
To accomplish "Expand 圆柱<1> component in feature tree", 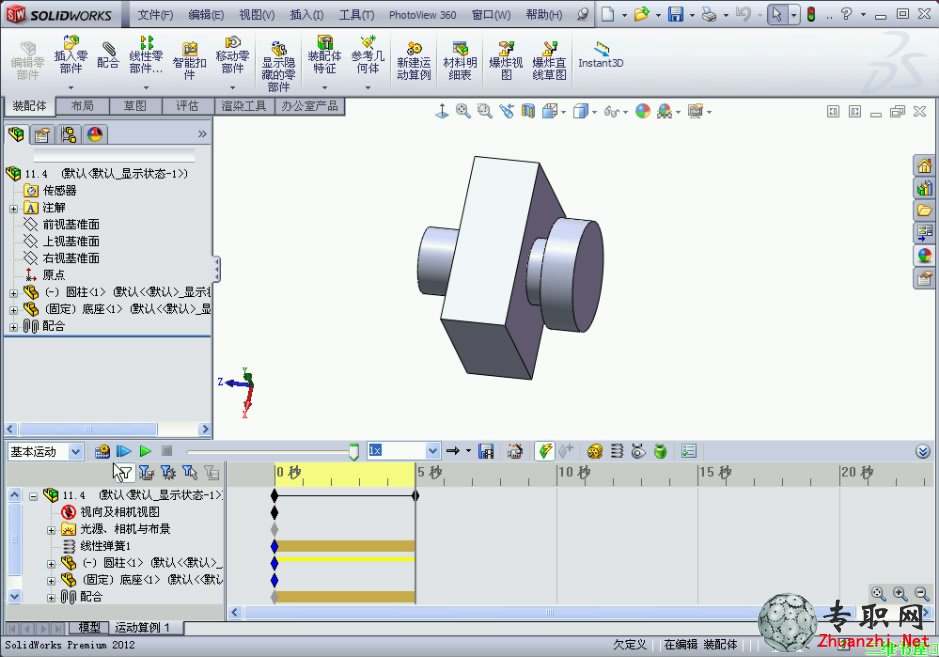I will pos(13,293).
